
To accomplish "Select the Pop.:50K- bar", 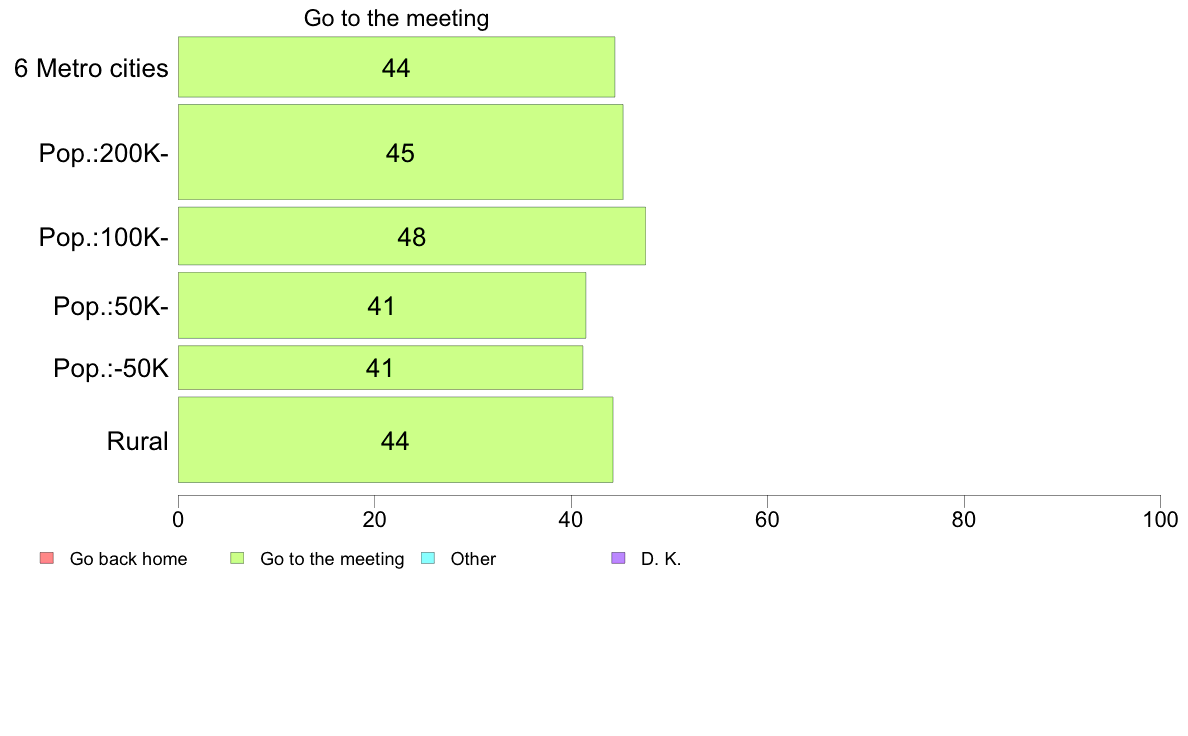I will [382, 305].
